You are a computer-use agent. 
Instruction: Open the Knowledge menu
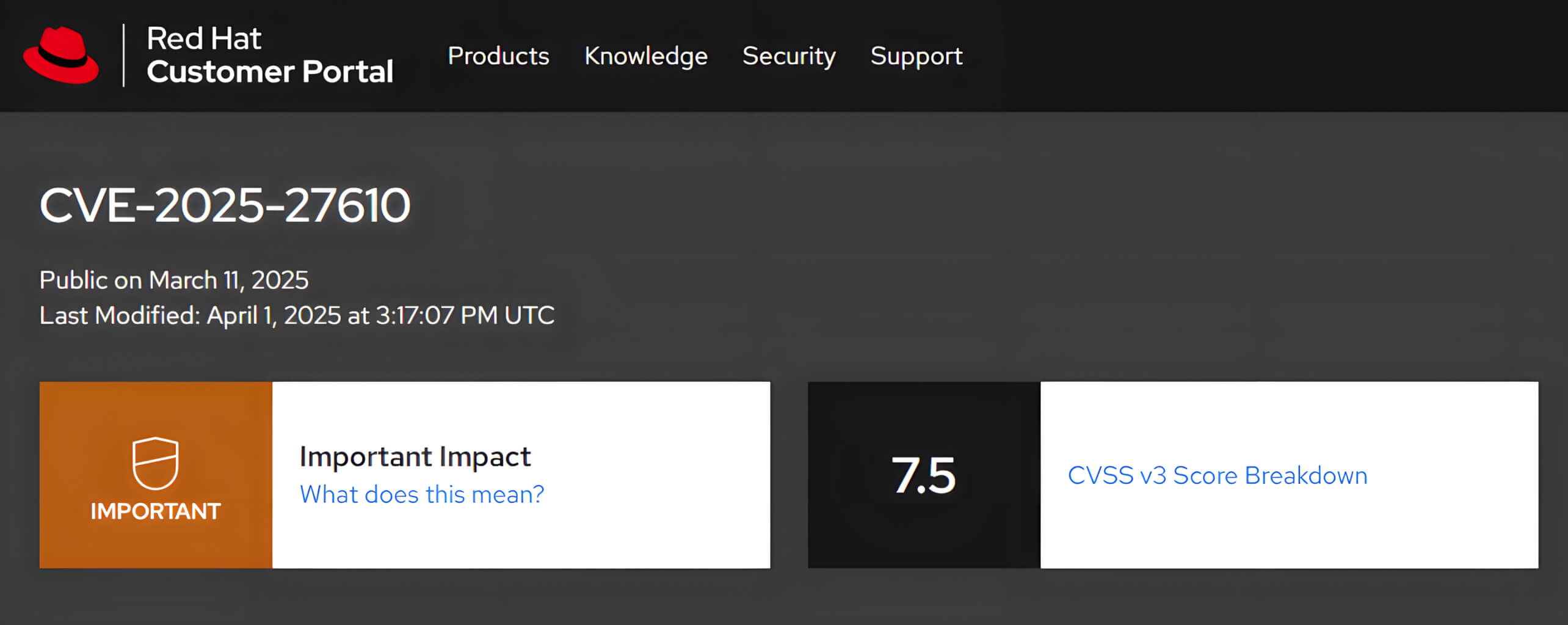tap(645, 56)
